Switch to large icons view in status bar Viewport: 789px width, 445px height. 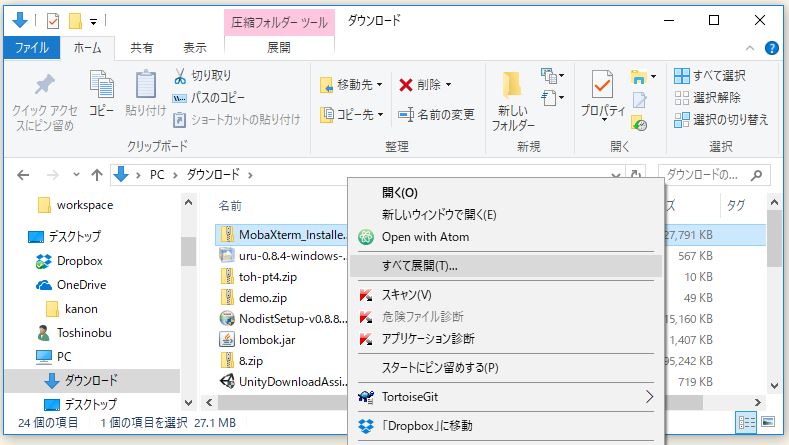coord(768,422)
